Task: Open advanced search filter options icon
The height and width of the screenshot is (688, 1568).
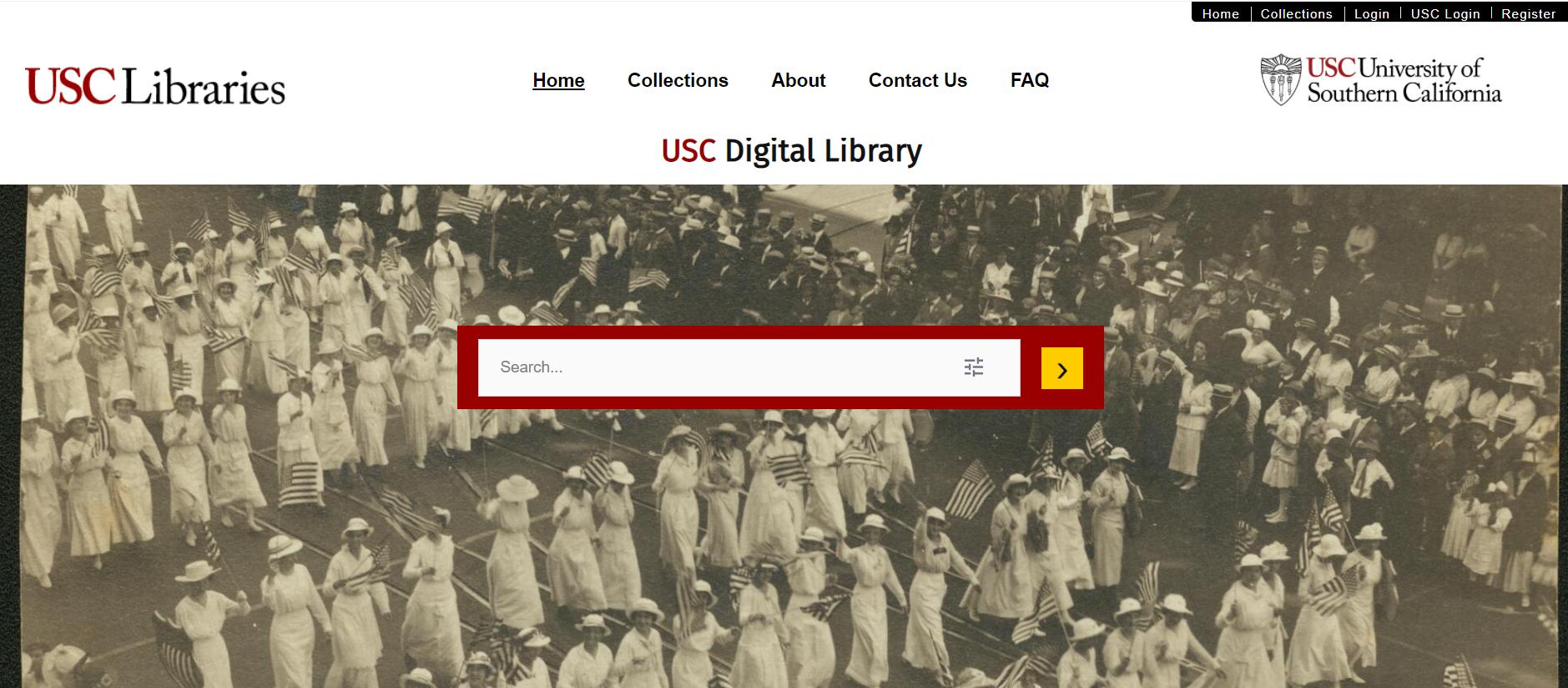Action: click(974, 367)
